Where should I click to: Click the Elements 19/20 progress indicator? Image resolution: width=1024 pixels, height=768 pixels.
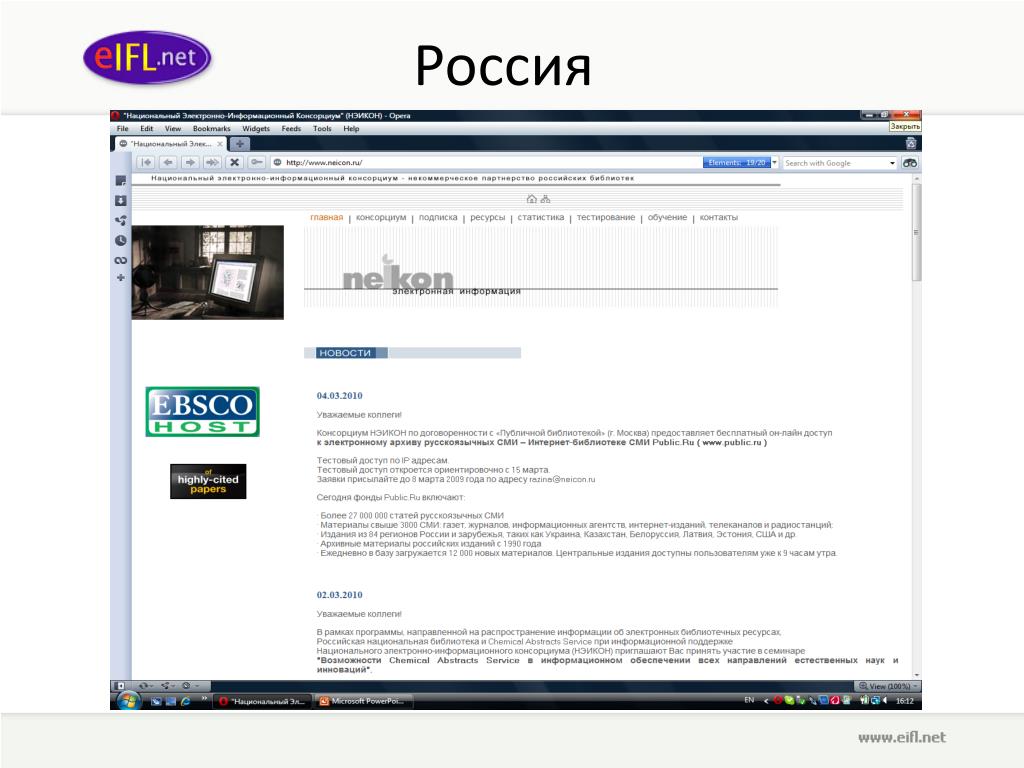pos(737,163)
